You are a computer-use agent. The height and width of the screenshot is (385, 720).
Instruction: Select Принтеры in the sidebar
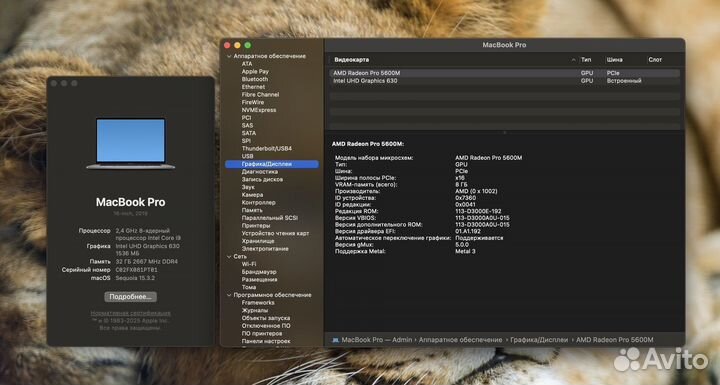pos(256,226)
